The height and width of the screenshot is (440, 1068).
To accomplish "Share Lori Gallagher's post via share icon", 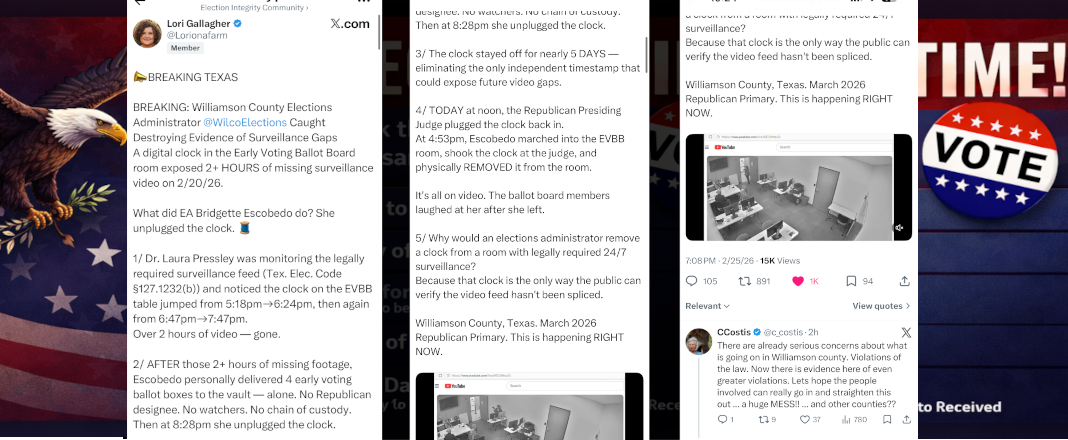I will pyautogui.click(x=905, y=281).
